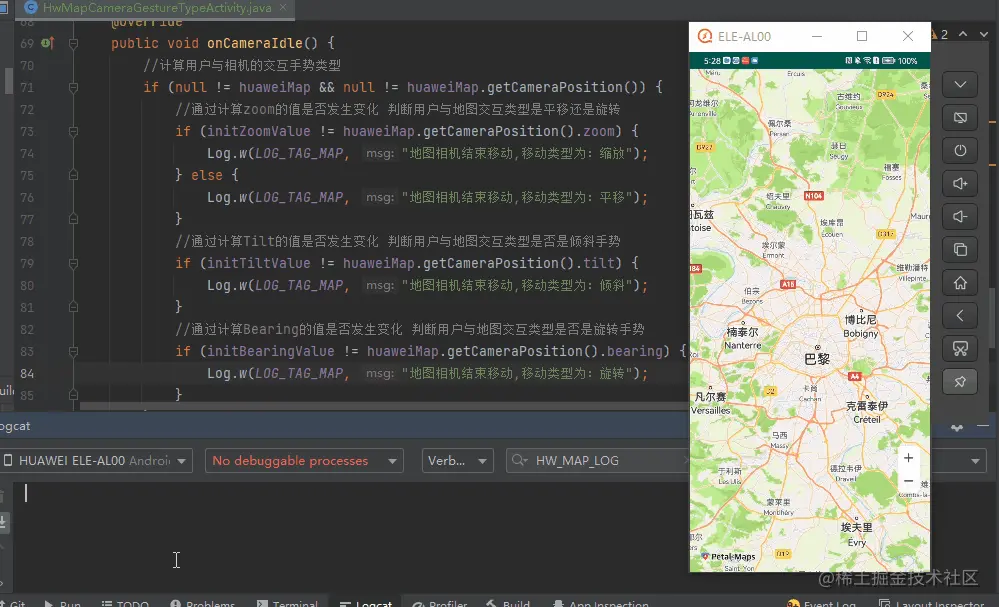Lower device volume with the volume-down icon

tap(960, 217)
